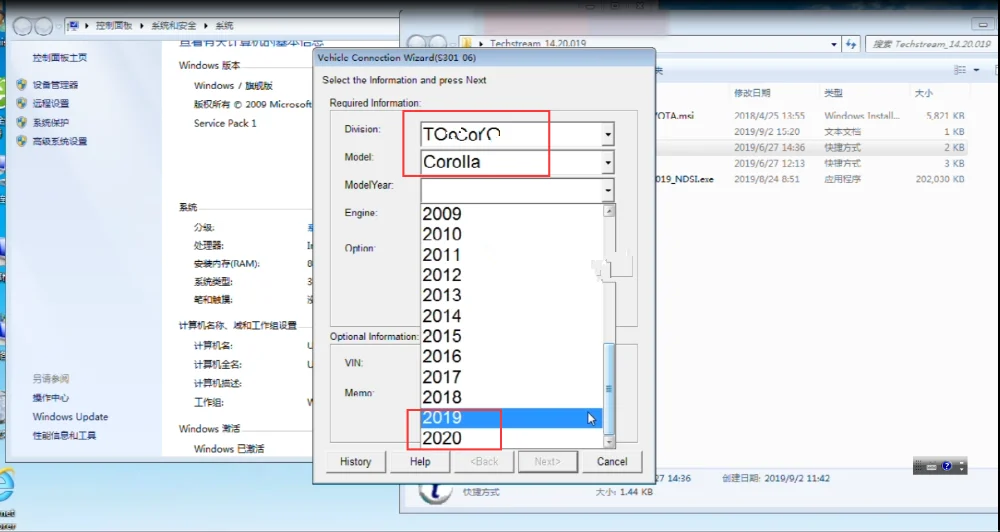This screenshot has height=532, width=1000.
Task: Open Explorer address bar history dropdown
Action: click(834, 45)
